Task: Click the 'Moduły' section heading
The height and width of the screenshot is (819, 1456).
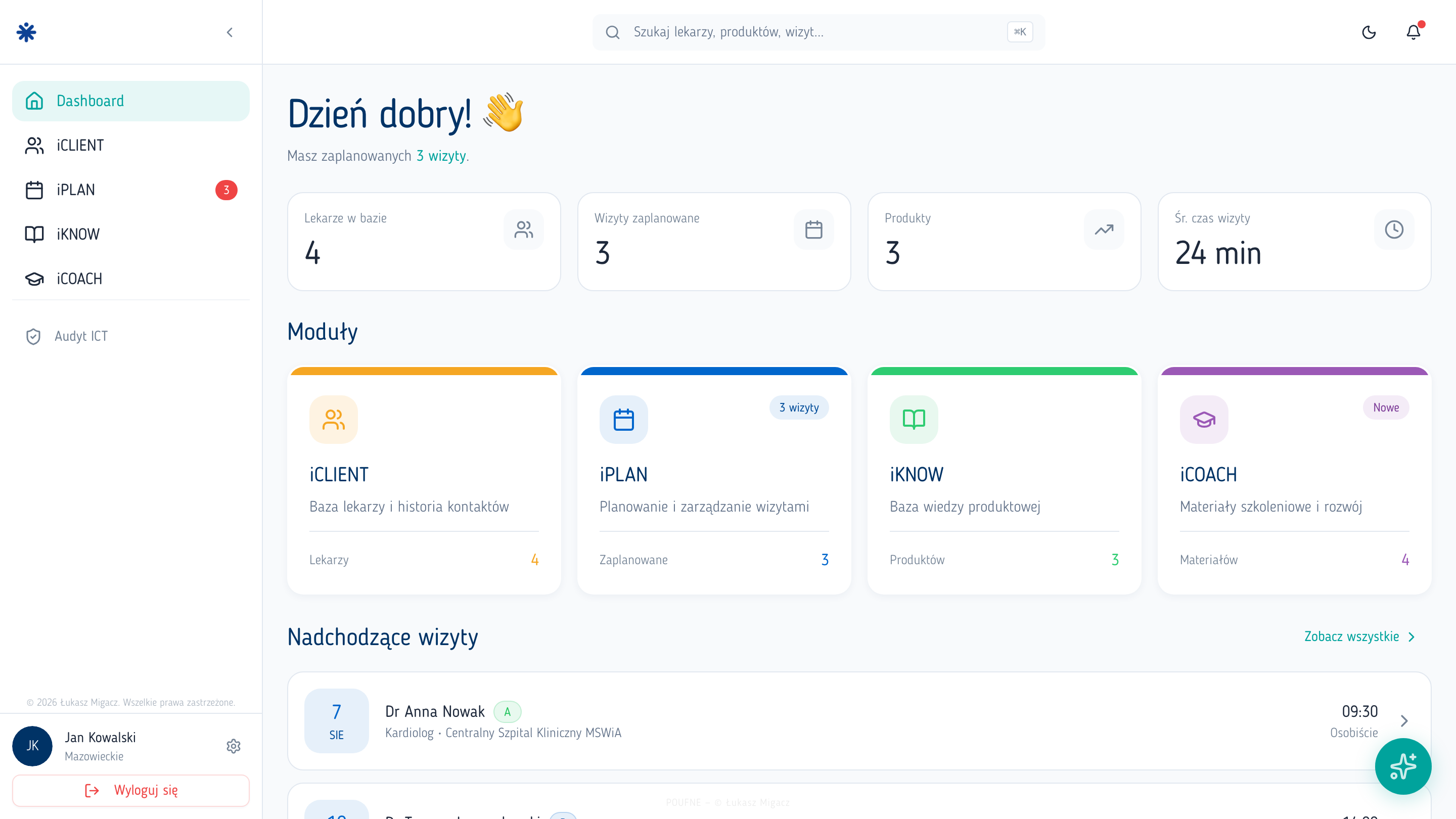Action: click(322, 332)
